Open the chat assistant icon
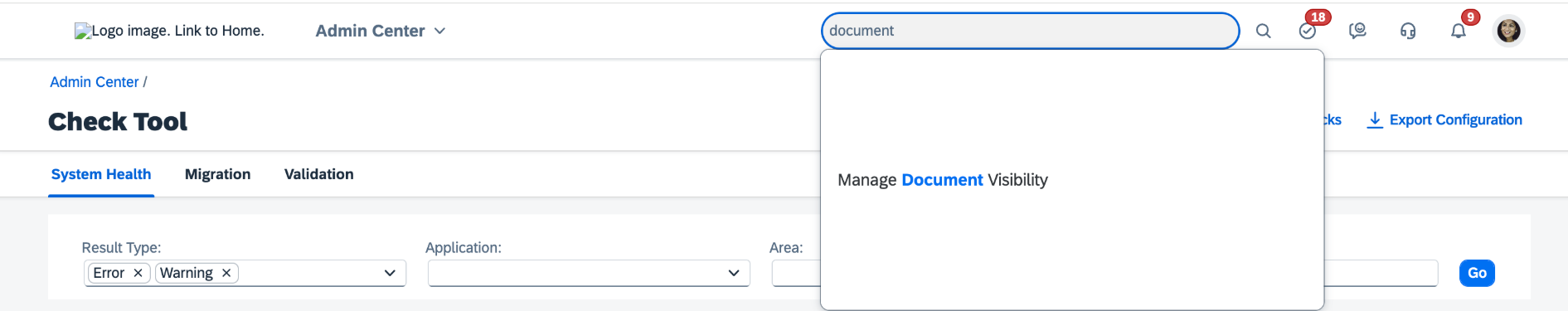This screenshot has height=311, width=1568. click(1357, 31)
